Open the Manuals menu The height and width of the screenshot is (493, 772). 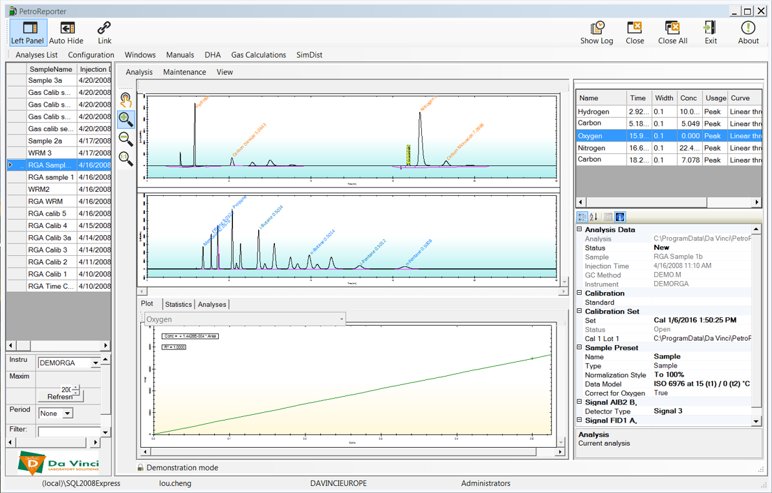pos(180,55)
